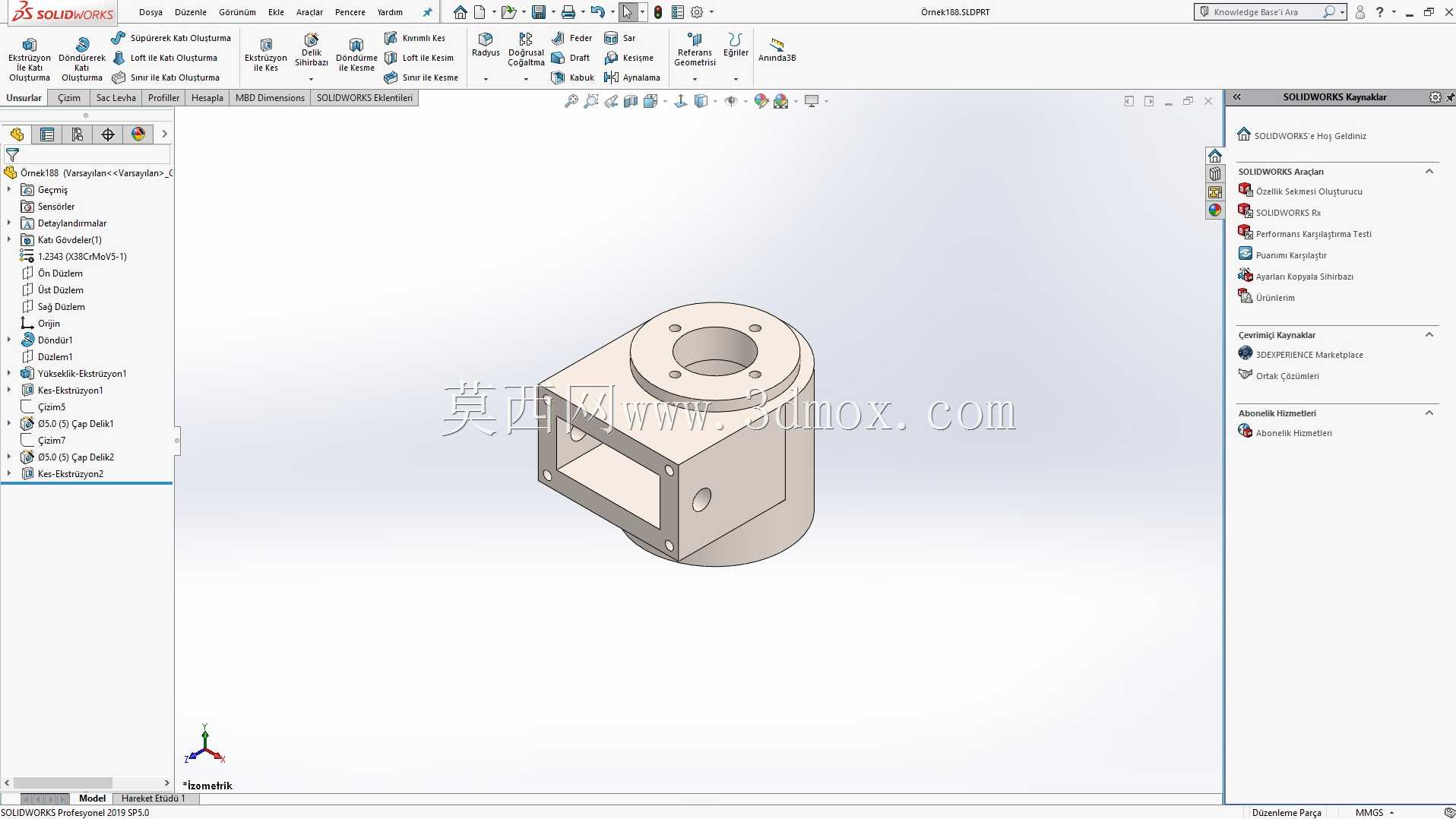Open the Araçlar menu
This screenshot has height=819, width=1456.
309,12
